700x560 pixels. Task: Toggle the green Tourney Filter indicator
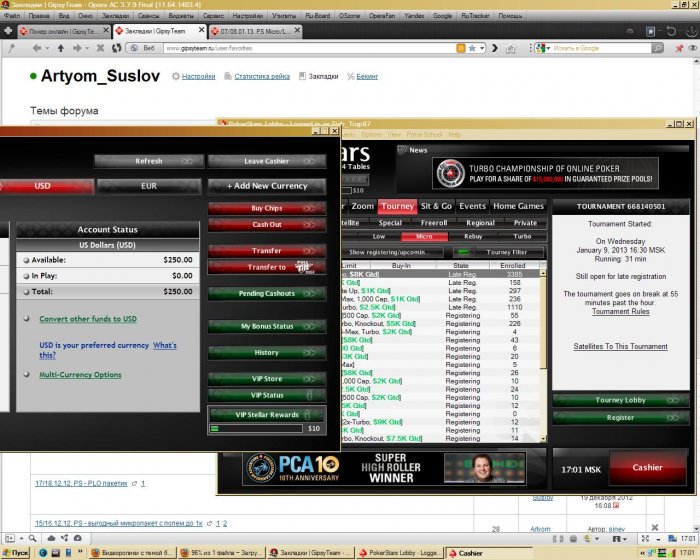tap(463, 252)
